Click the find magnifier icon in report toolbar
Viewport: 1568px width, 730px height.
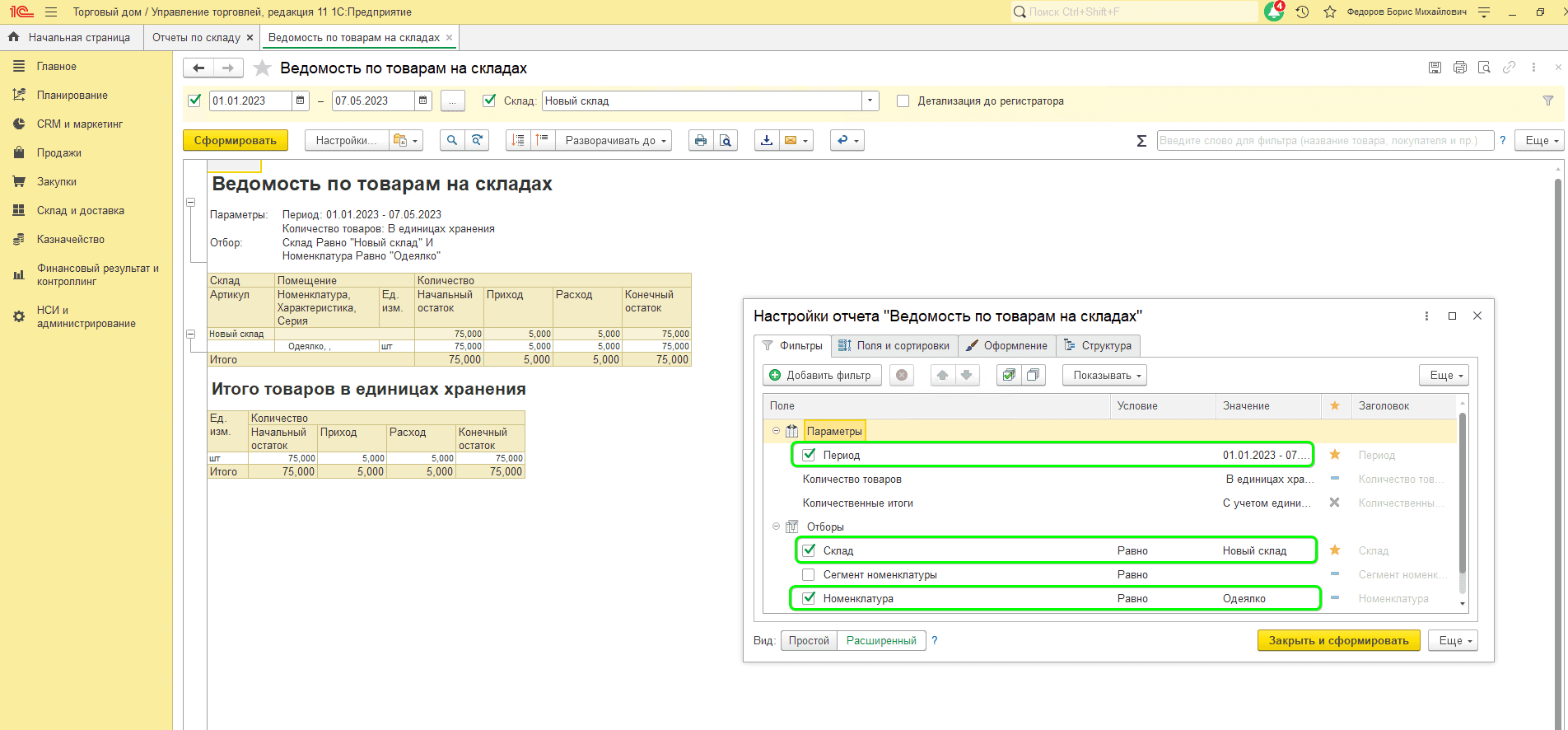click(451, 141)
